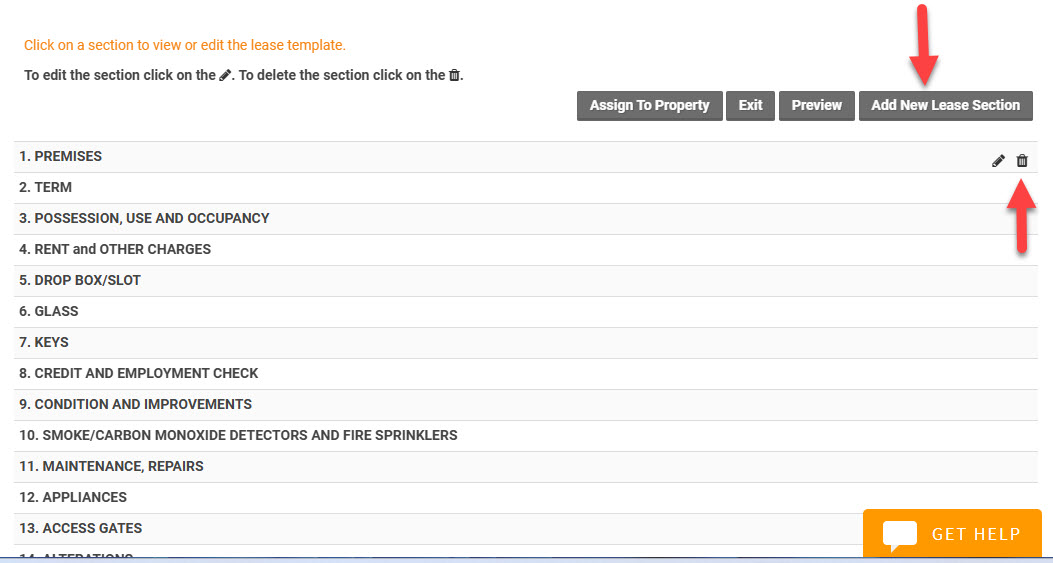Expand the 1. PREMISES section
The height and width of the screenshot is (563, 1053).
click(61, 157)
